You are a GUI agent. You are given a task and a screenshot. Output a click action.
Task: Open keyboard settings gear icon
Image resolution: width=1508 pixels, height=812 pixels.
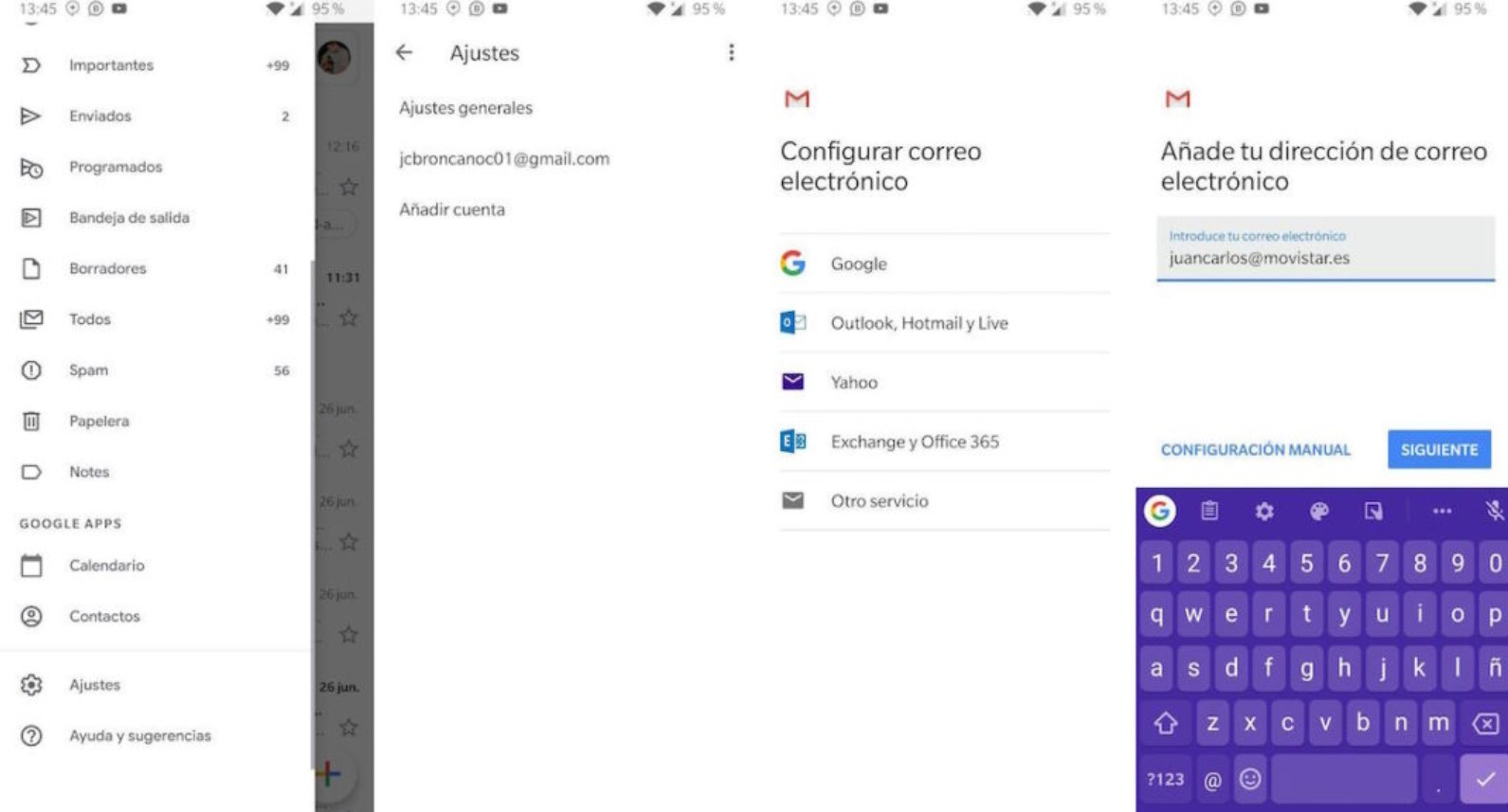pyautogui.click(x=1264, y=512)
